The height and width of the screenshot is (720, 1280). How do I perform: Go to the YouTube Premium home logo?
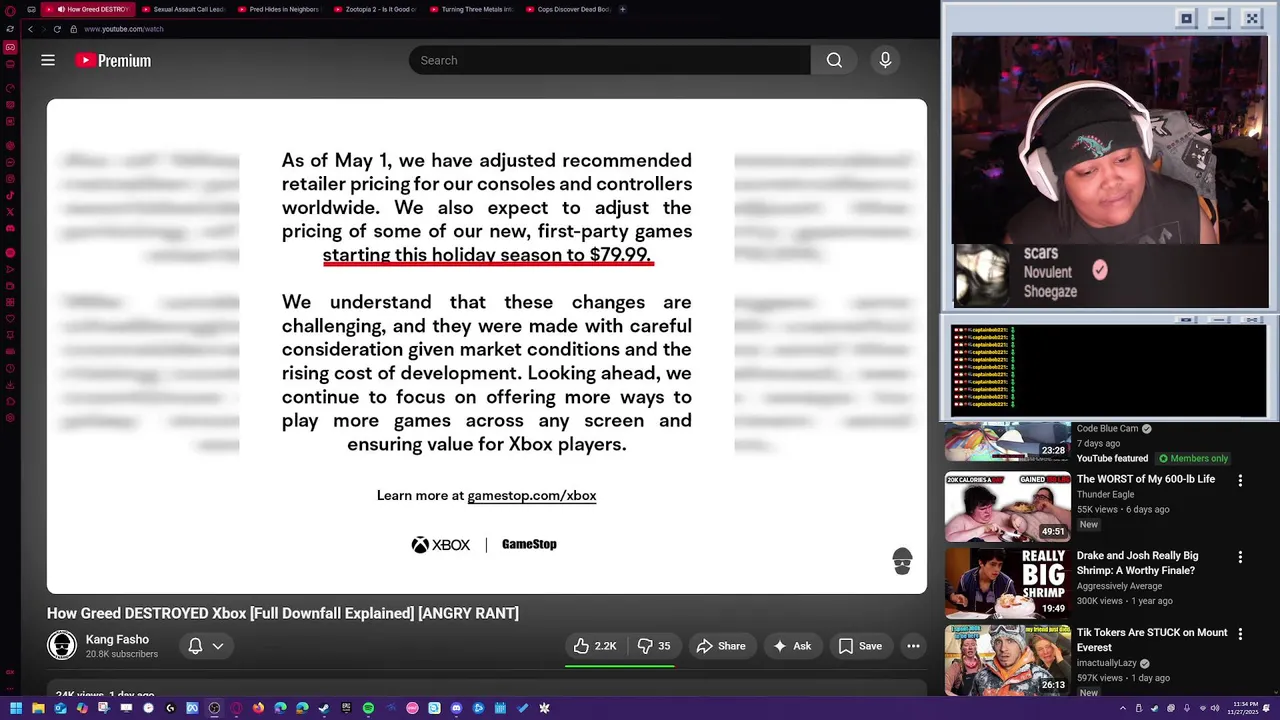[x=113, y=60]
